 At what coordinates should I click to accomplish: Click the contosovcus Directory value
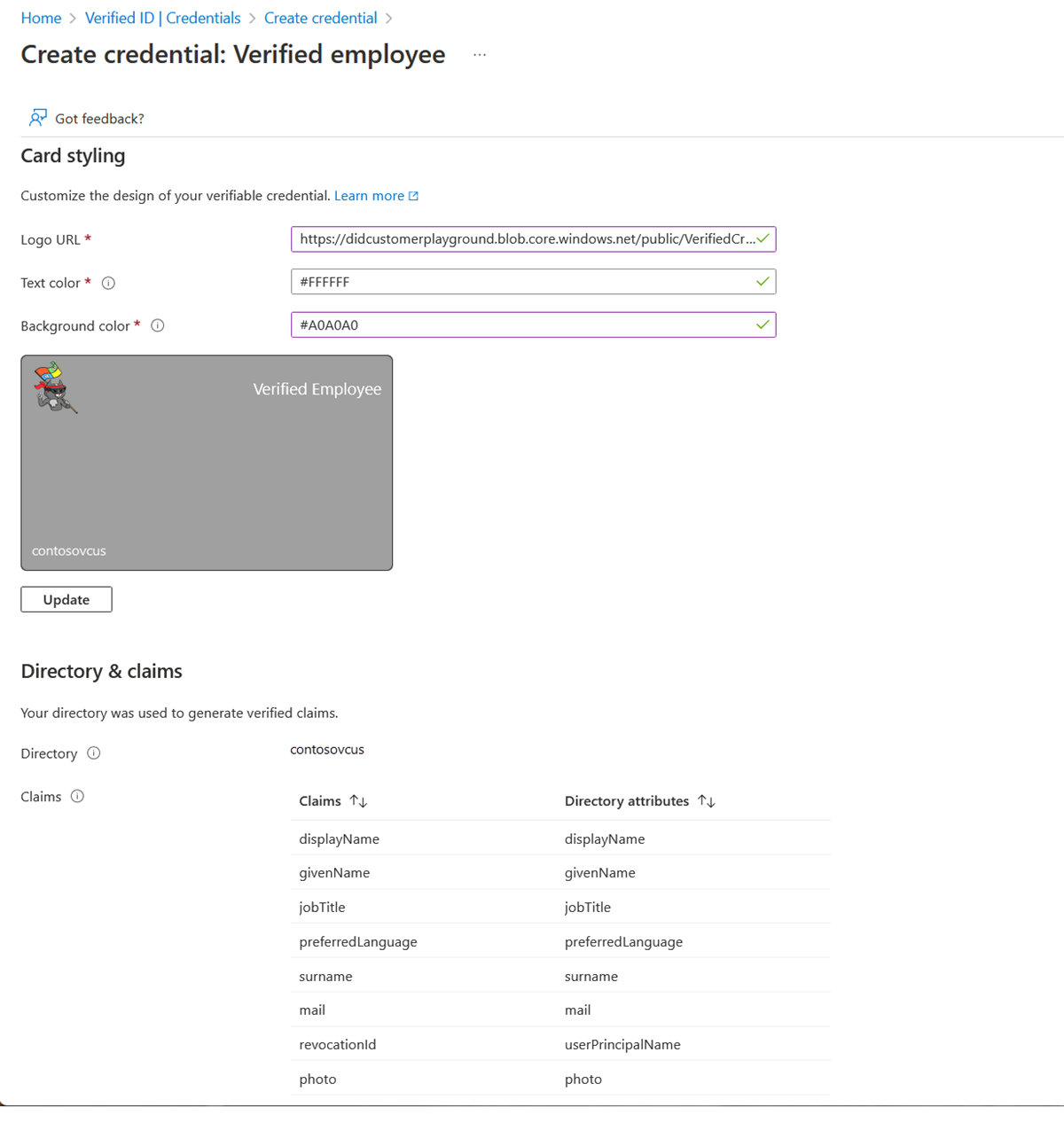327,749
